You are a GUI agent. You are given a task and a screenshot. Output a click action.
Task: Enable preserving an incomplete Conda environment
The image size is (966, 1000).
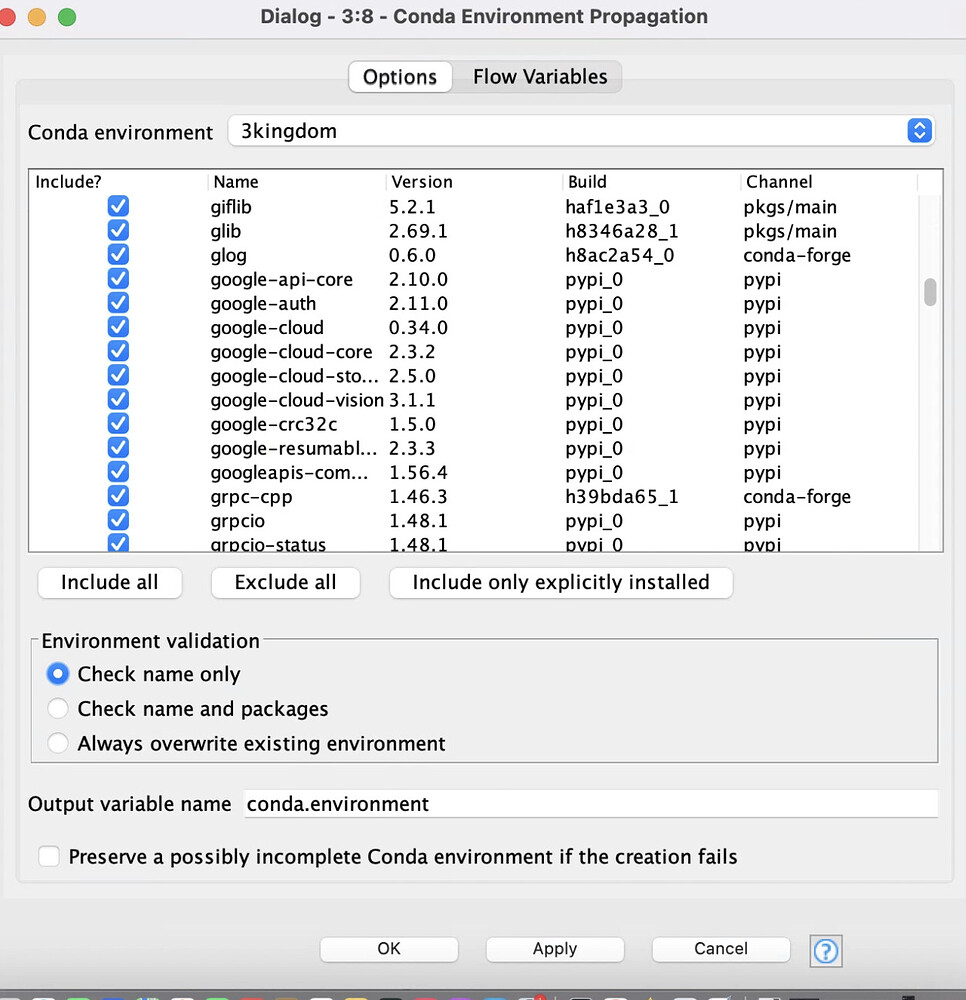pos(48,856)
